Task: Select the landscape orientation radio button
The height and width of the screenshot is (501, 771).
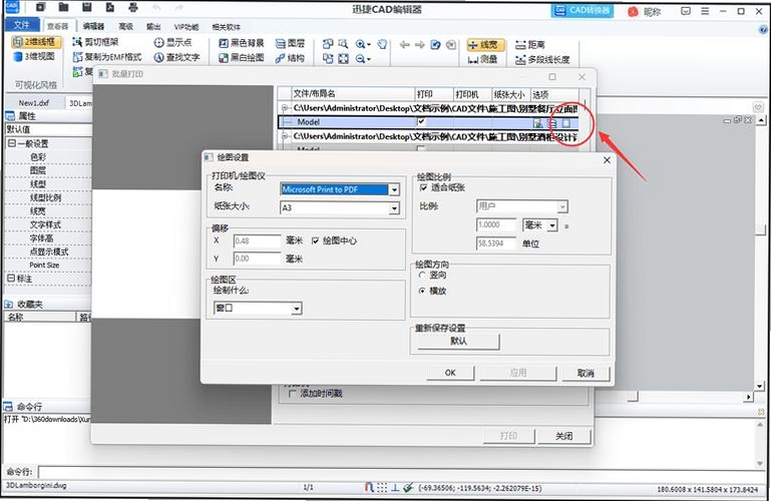Action: (422, 291)
